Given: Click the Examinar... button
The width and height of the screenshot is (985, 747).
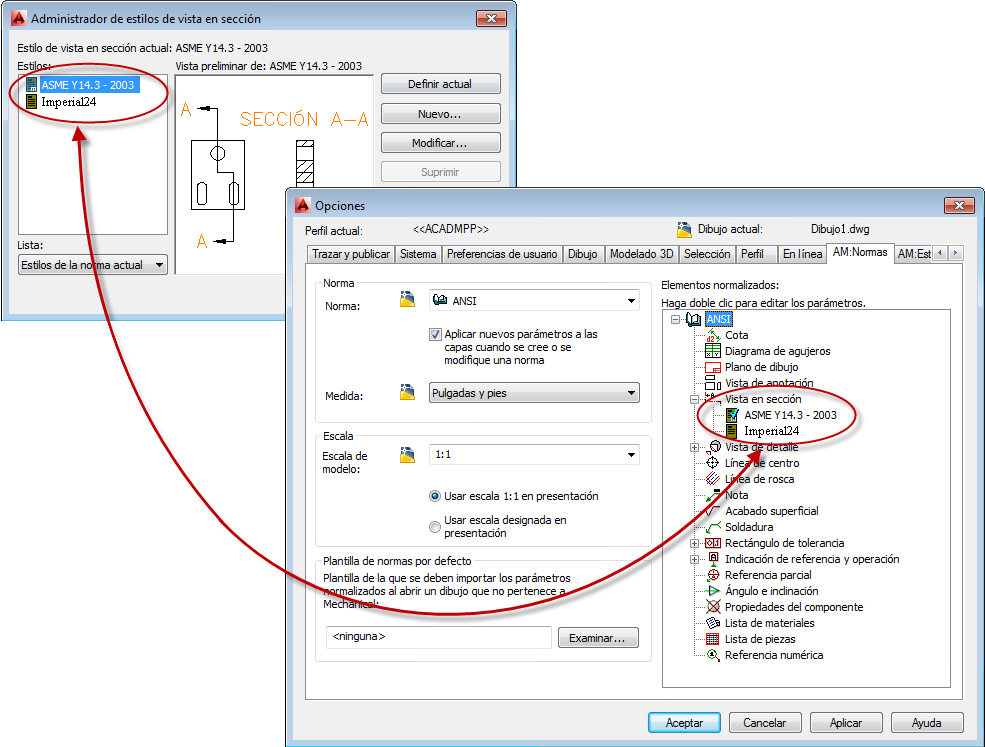Looking at the screenshot, I should tap(597, 638).
